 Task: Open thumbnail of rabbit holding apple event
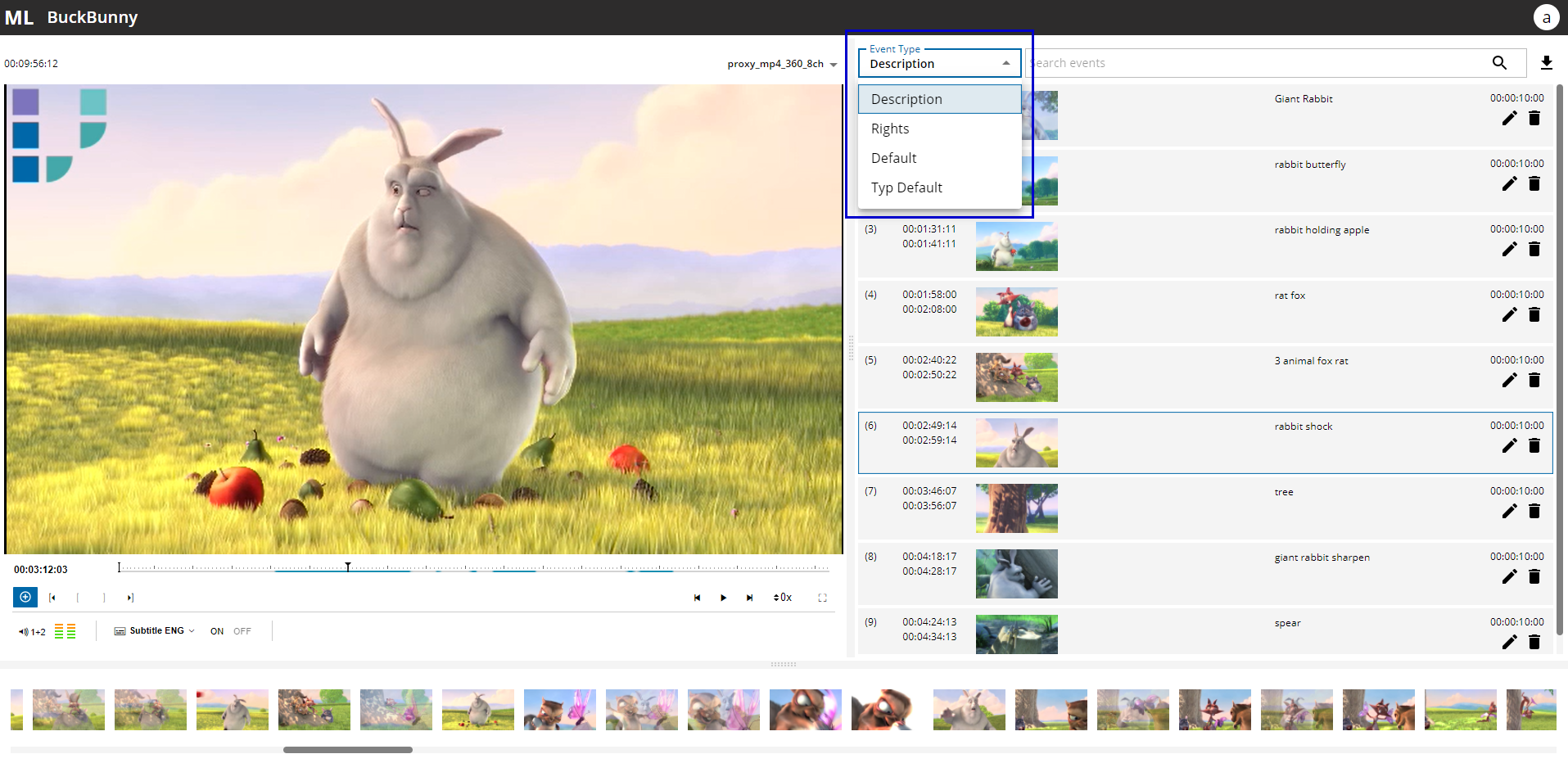pos(1017,246)
